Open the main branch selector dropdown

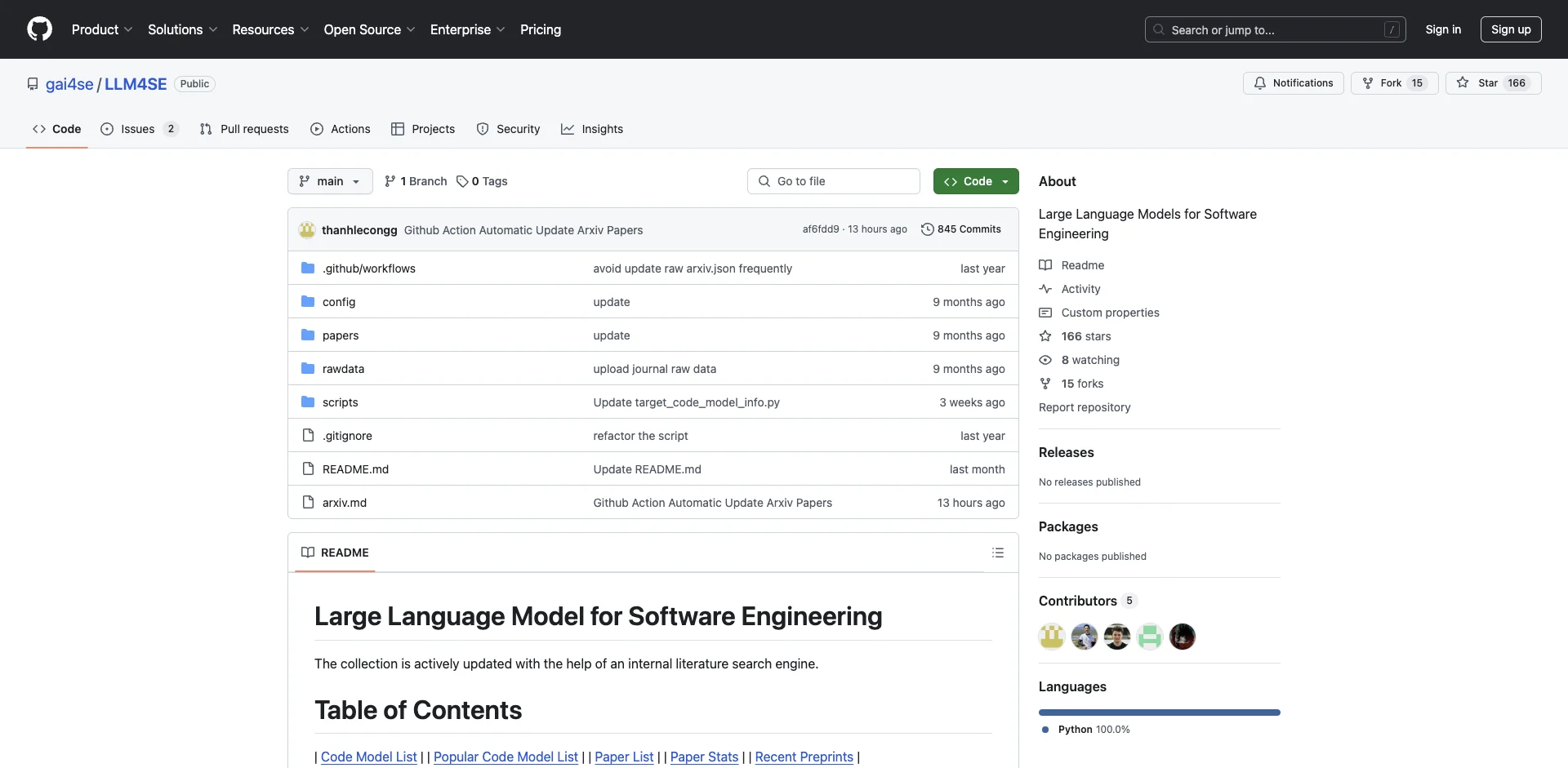pos(330,181)
